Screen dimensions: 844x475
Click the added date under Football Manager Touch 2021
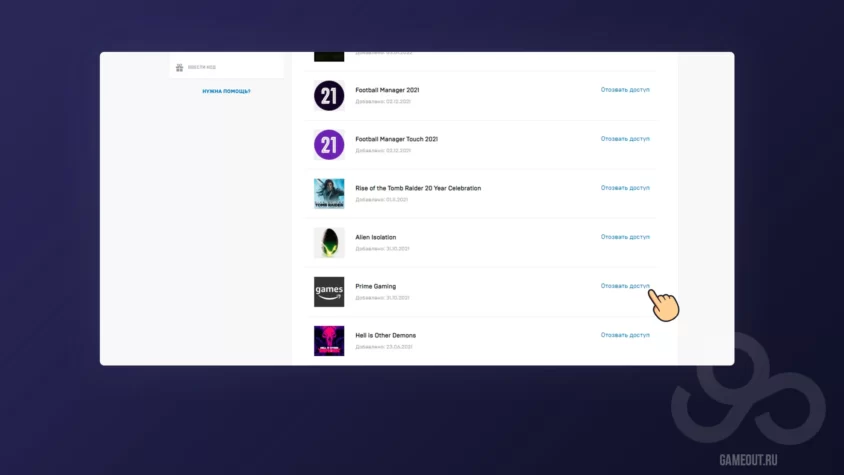pyautogui.click(x=383, y=151)
